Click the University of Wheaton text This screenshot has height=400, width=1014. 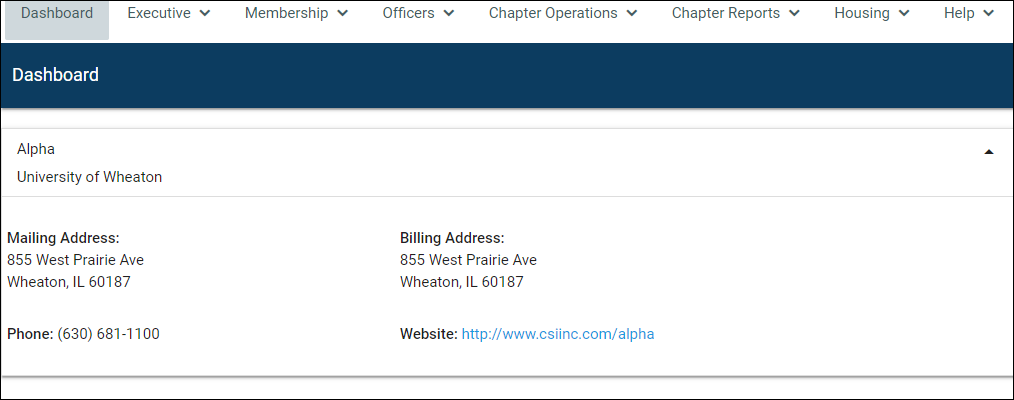[89, 177]
